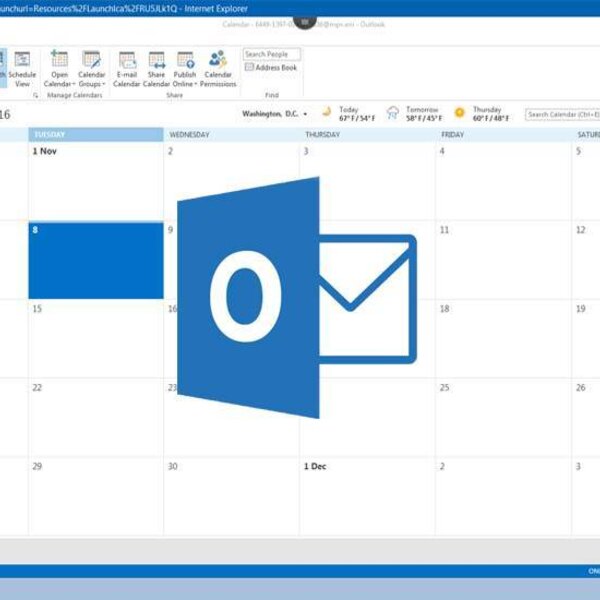Select day 30 in the calendar
The image size is (600, 600).
pos(231,497)
